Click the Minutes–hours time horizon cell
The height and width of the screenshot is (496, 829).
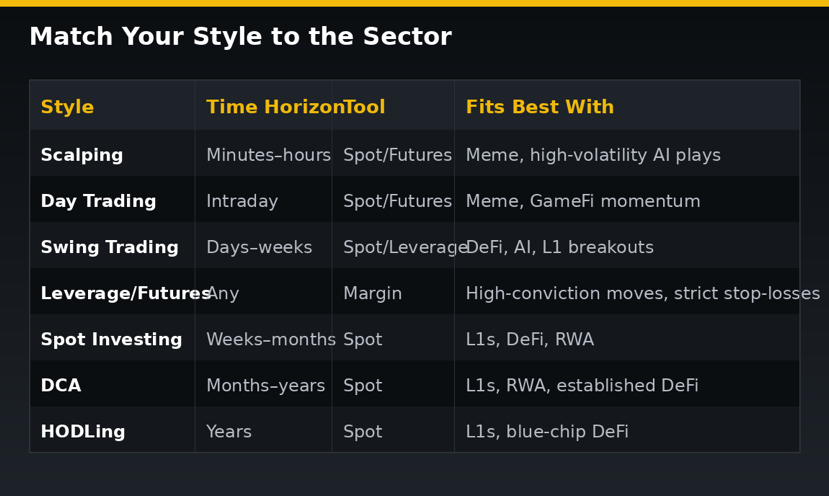point(263,154)
